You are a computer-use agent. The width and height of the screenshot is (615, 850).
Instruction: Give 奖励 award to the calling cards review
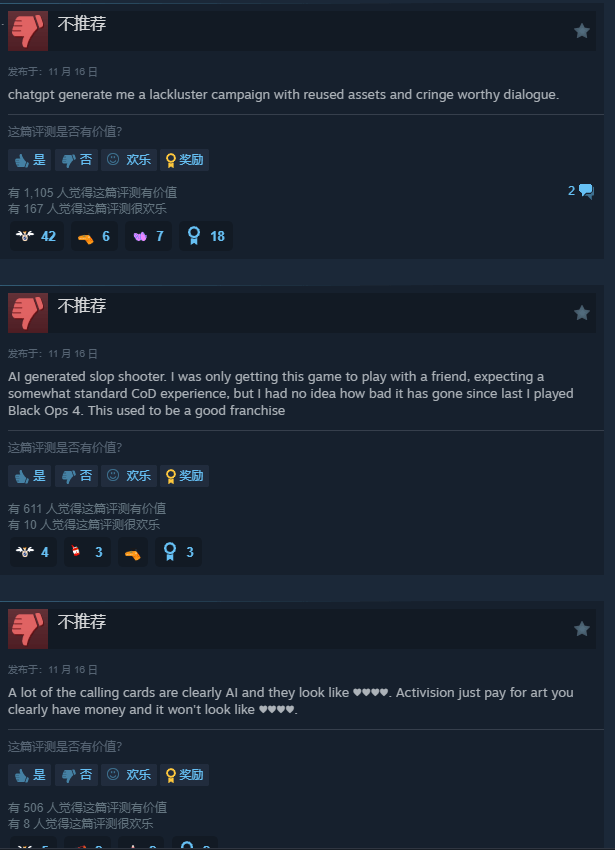pos(184,775)
